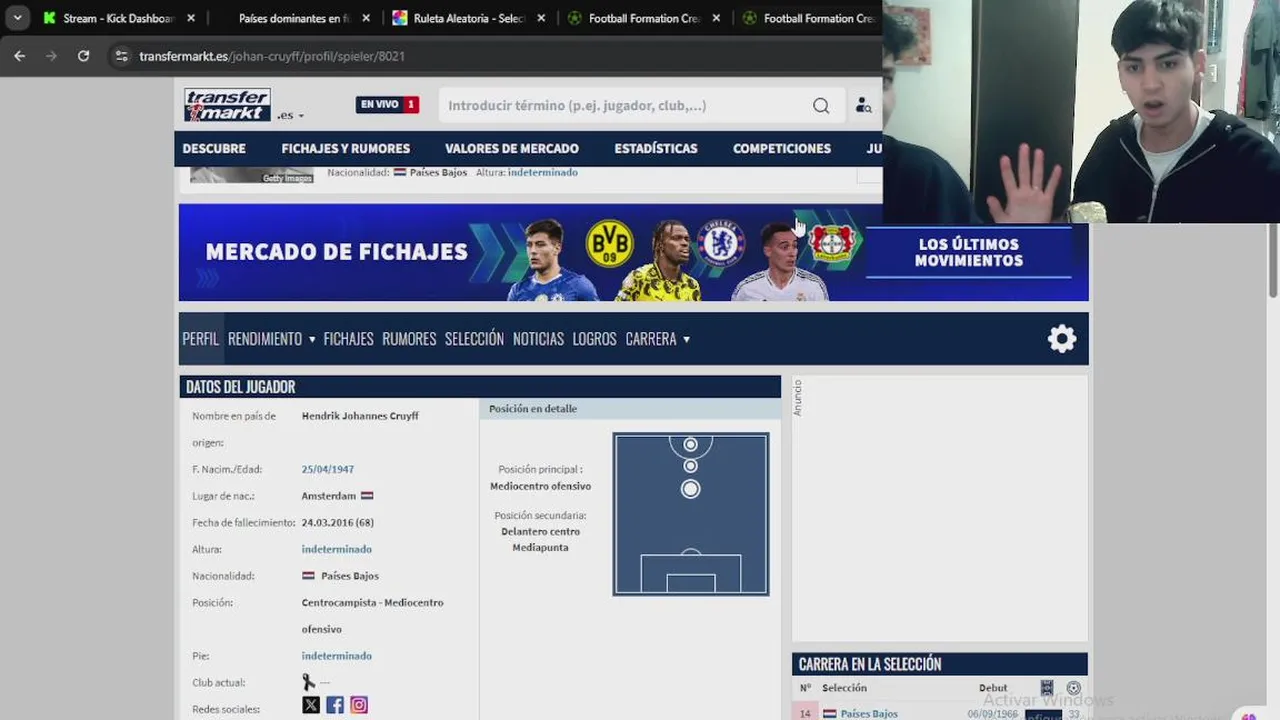
Task: Open the .es country selector dropdown
Action: coord(291,115)
